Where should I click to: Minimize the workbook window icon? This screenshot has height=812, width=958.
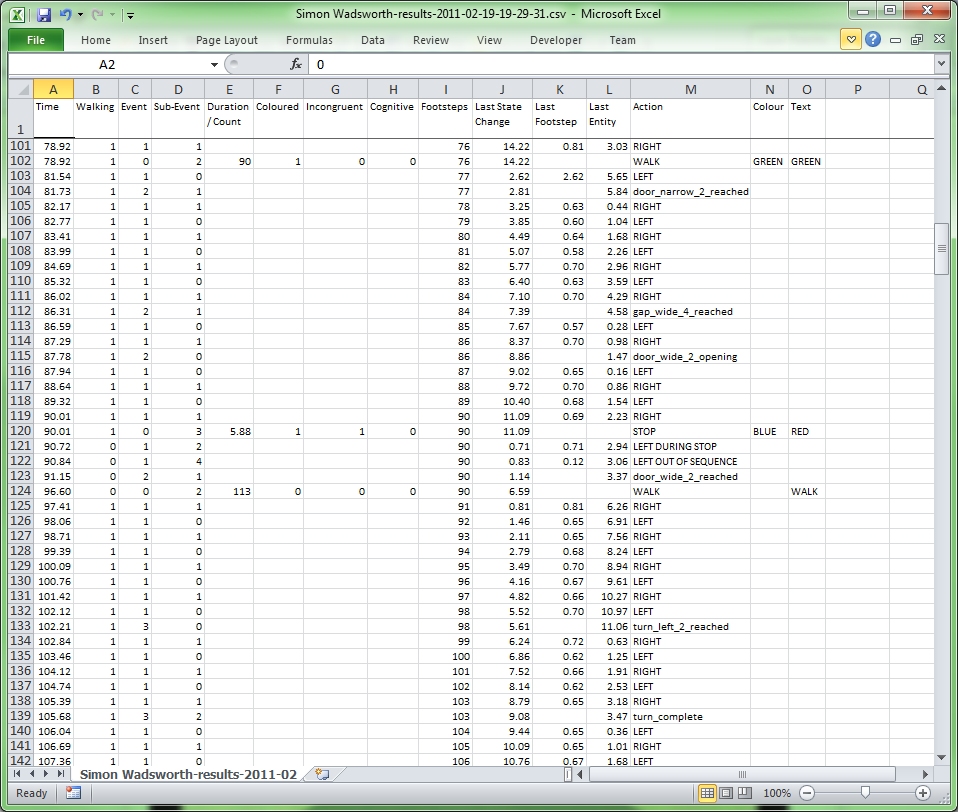895,40
